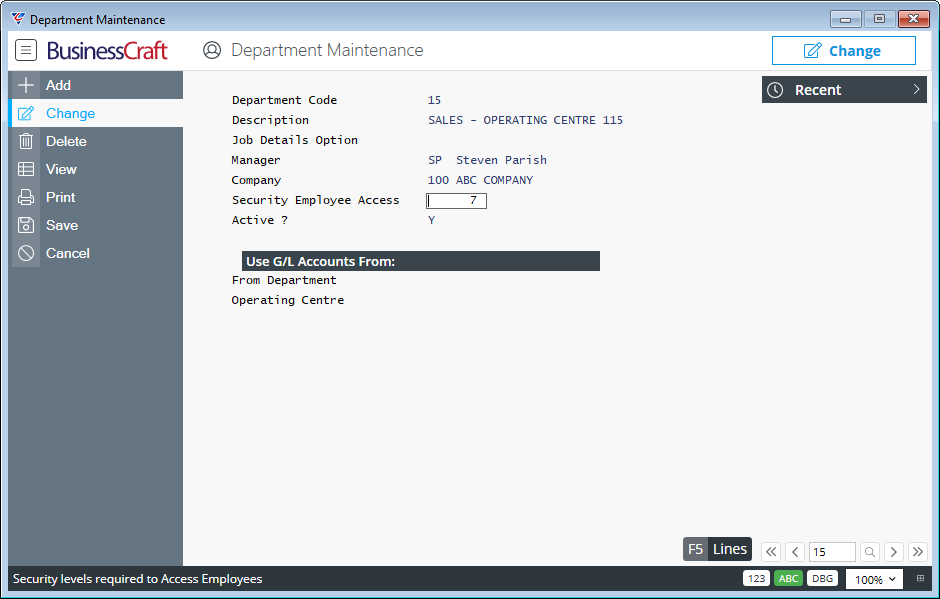Click the Use G/L Accounts From heading

(x=421, y=261)
